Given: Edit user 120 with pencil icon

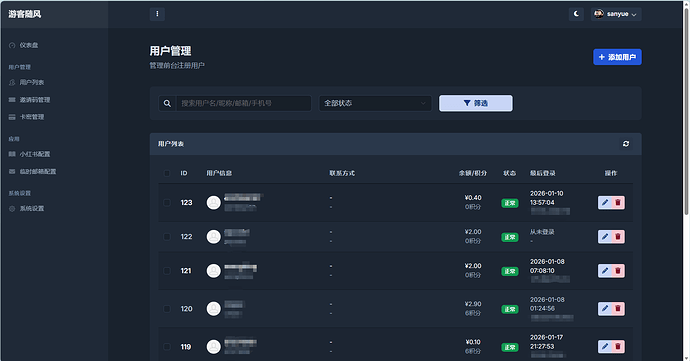Looking at the screenshot, I should 605,309.
